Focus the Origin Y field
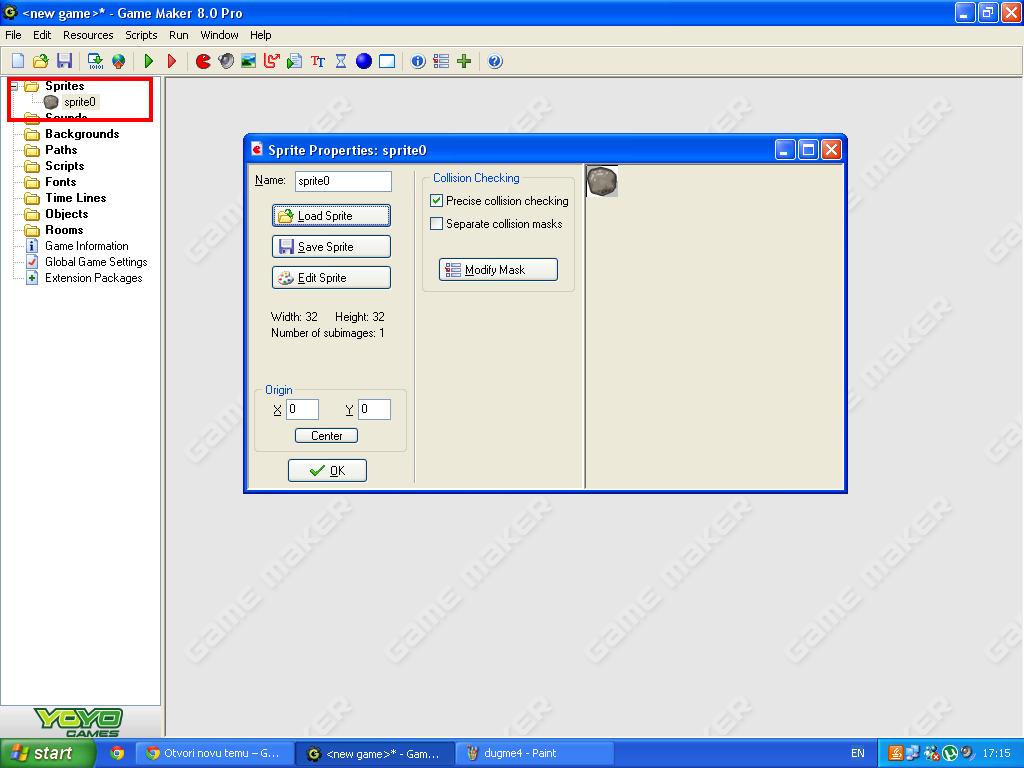The image size is (1024, 768). [374, 409]
